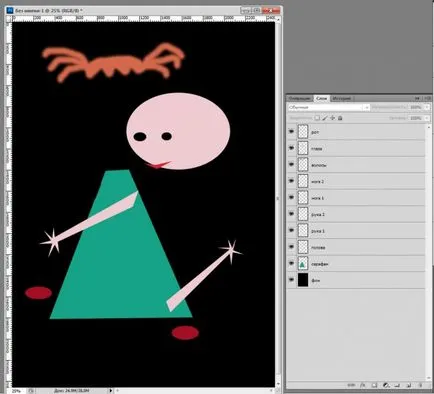Viewport: 434px width, 394px height.
Task: Click the create new layer icon
Action: click(409, 385)
